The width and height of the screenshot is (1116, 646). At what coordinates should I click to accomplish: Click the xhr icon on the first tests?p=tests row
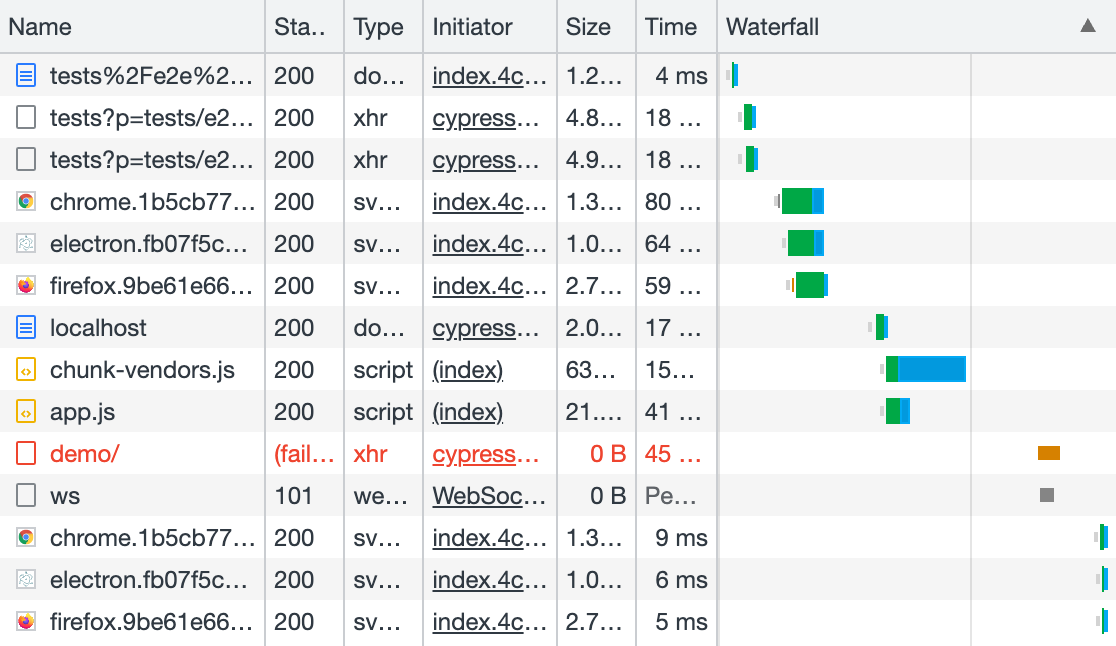pos(27,117)
